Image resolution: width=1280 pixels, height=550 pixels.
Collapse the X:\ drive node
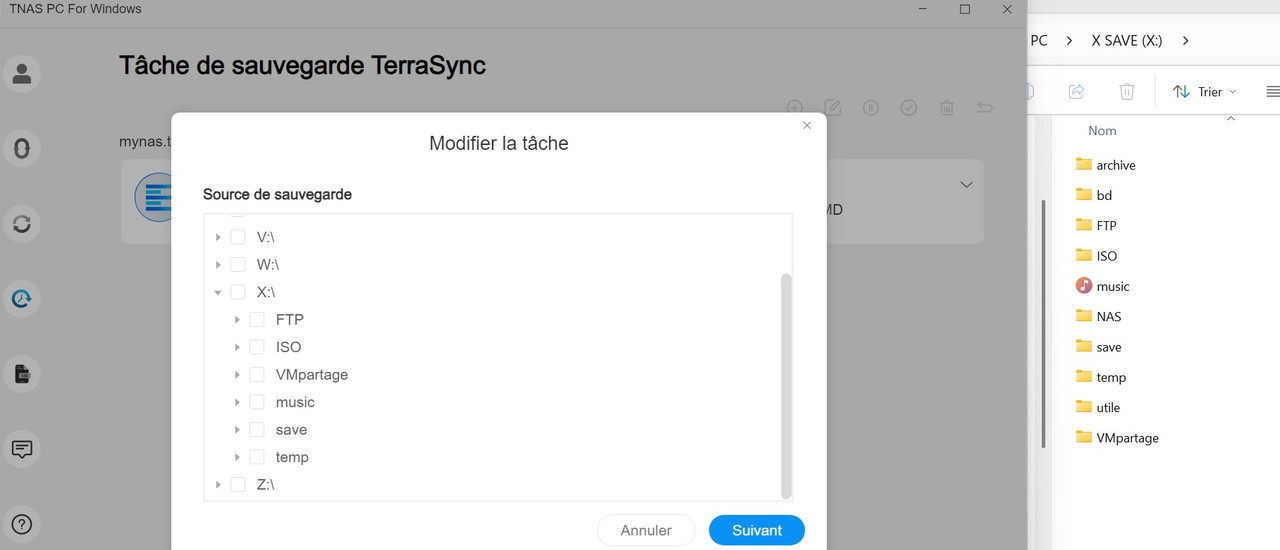(218, 292)
